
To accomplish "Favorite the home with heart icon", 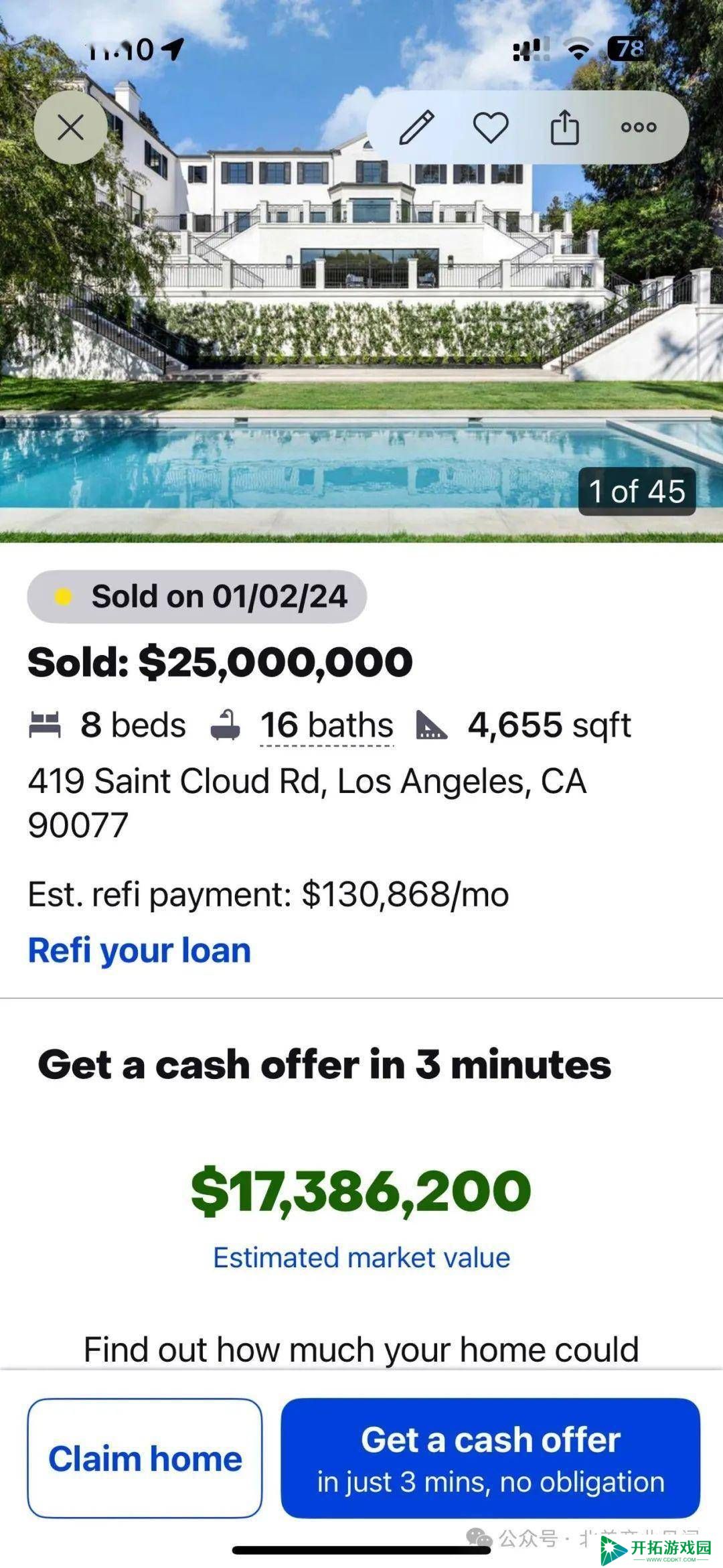I will [491, 127].
